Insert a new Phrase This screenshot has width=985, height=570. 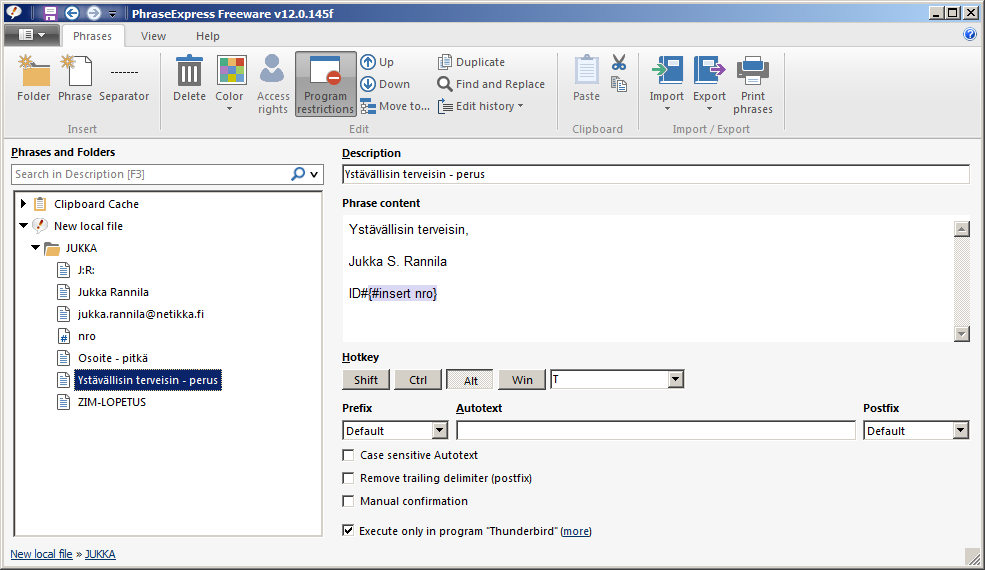click(x=75, y=79)
